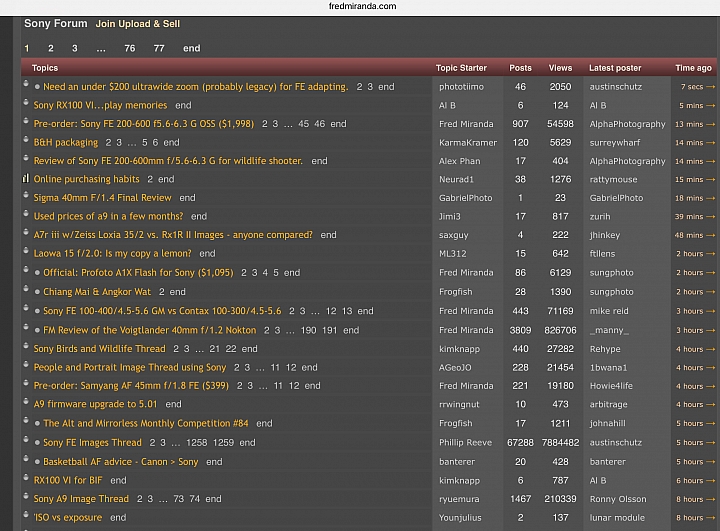Open 'The Alt and Mirrorless Monthly Competition #84'

click(x=146, y=424)
